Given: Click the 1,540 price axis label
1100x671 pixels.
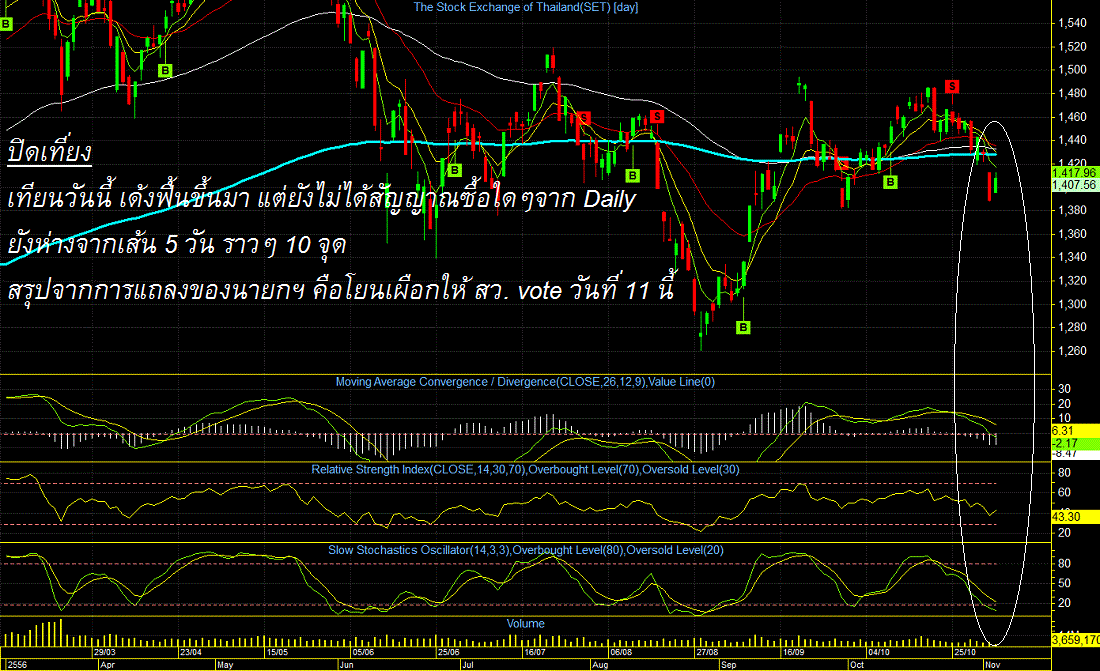Looking at the screenshot, I should [x=1072, y=23].
